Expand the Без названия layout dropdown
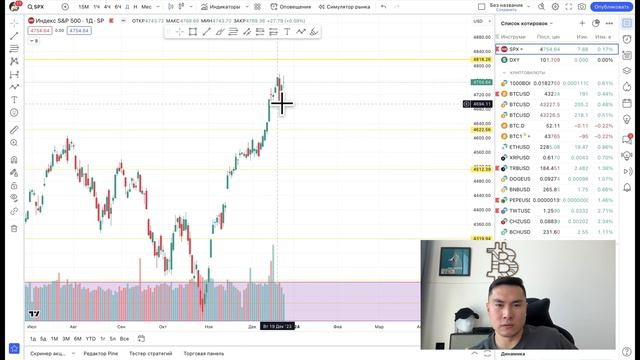The width and height of the screenshot is (640, 360). (528, 7)
